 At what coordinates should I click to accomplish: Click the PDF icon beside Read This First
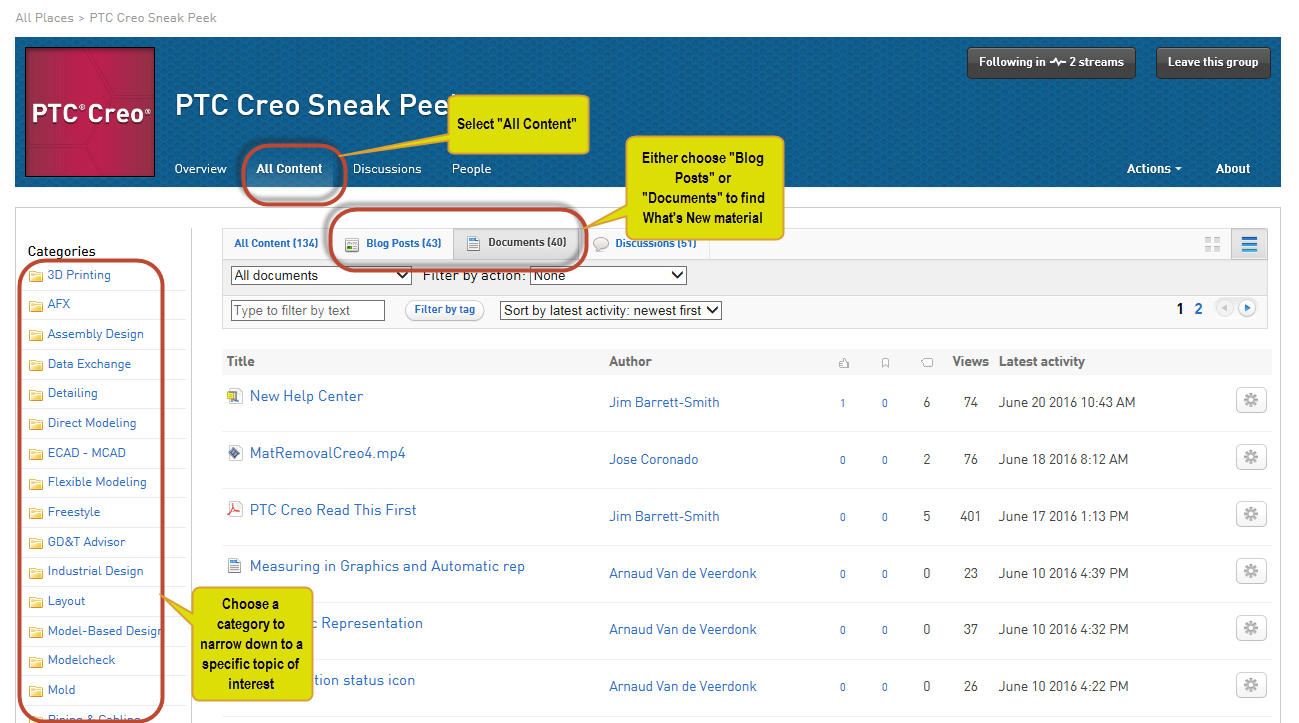pos(235,509)
